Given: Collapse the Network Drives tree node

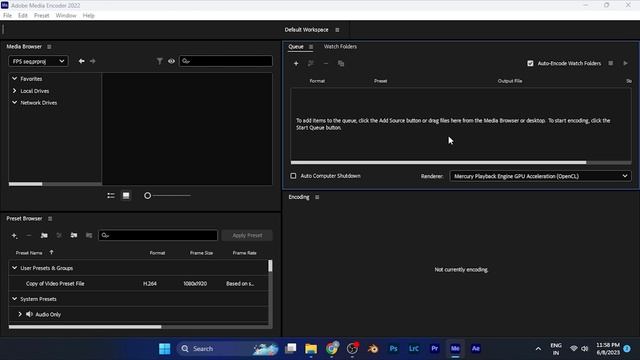Looking at the screenshot, I should click(x=15, y=102).
